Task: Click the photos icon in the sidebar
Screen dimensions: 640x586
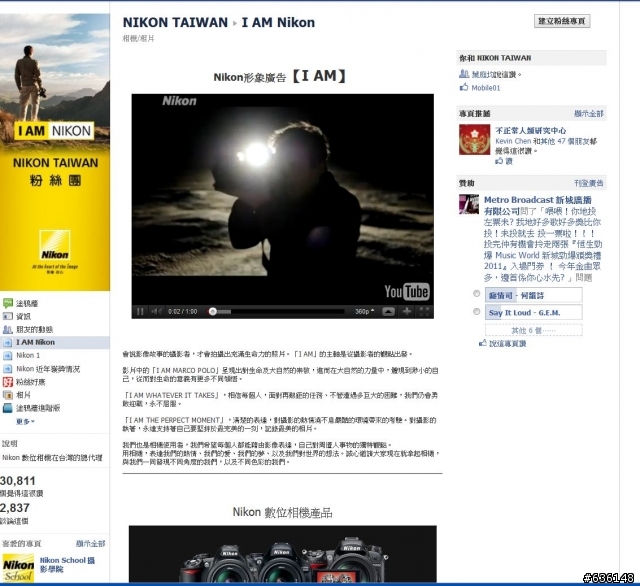Action: tap(8, 395)
